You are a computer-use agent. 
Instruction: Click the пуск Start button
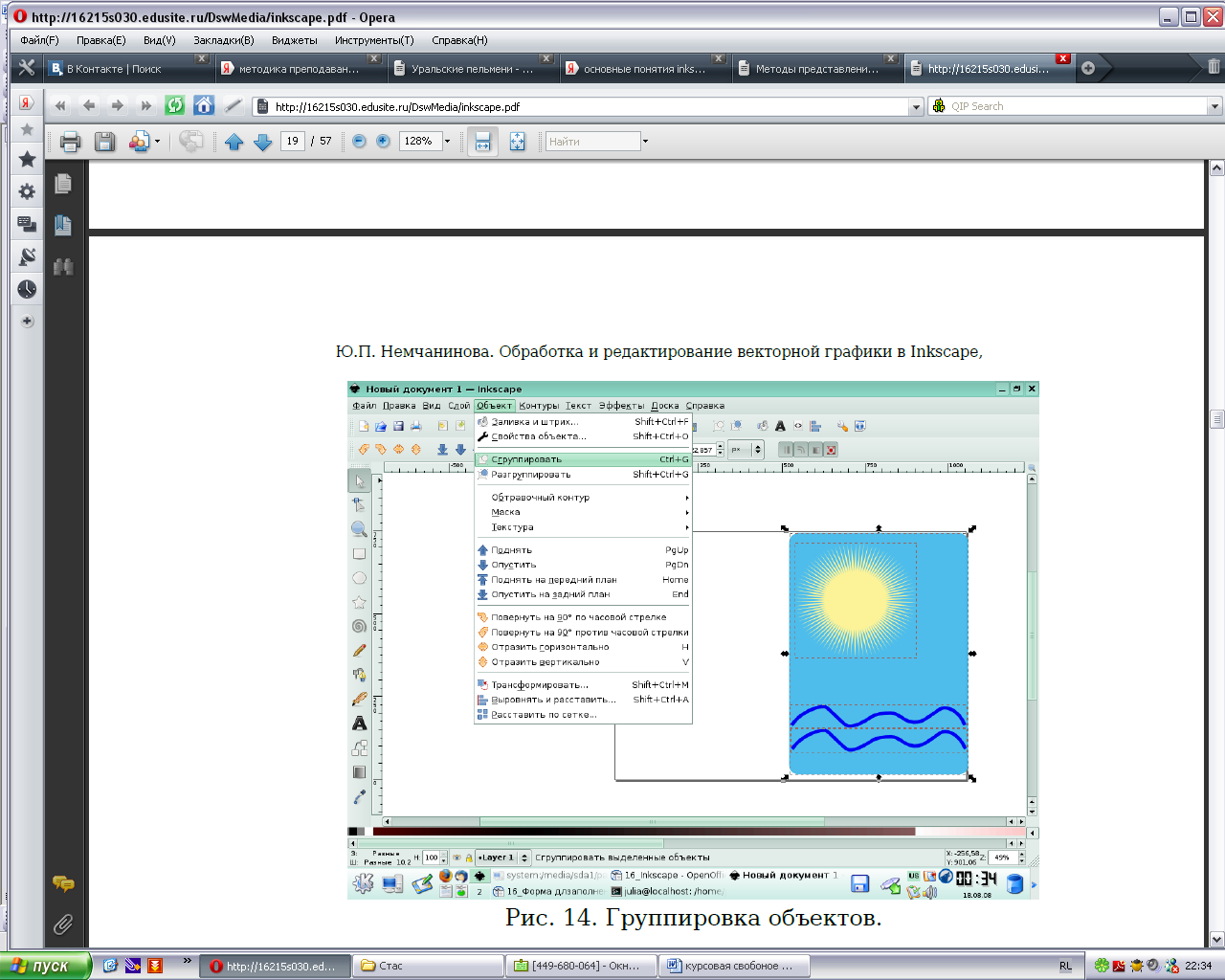(x=45, y=966)
